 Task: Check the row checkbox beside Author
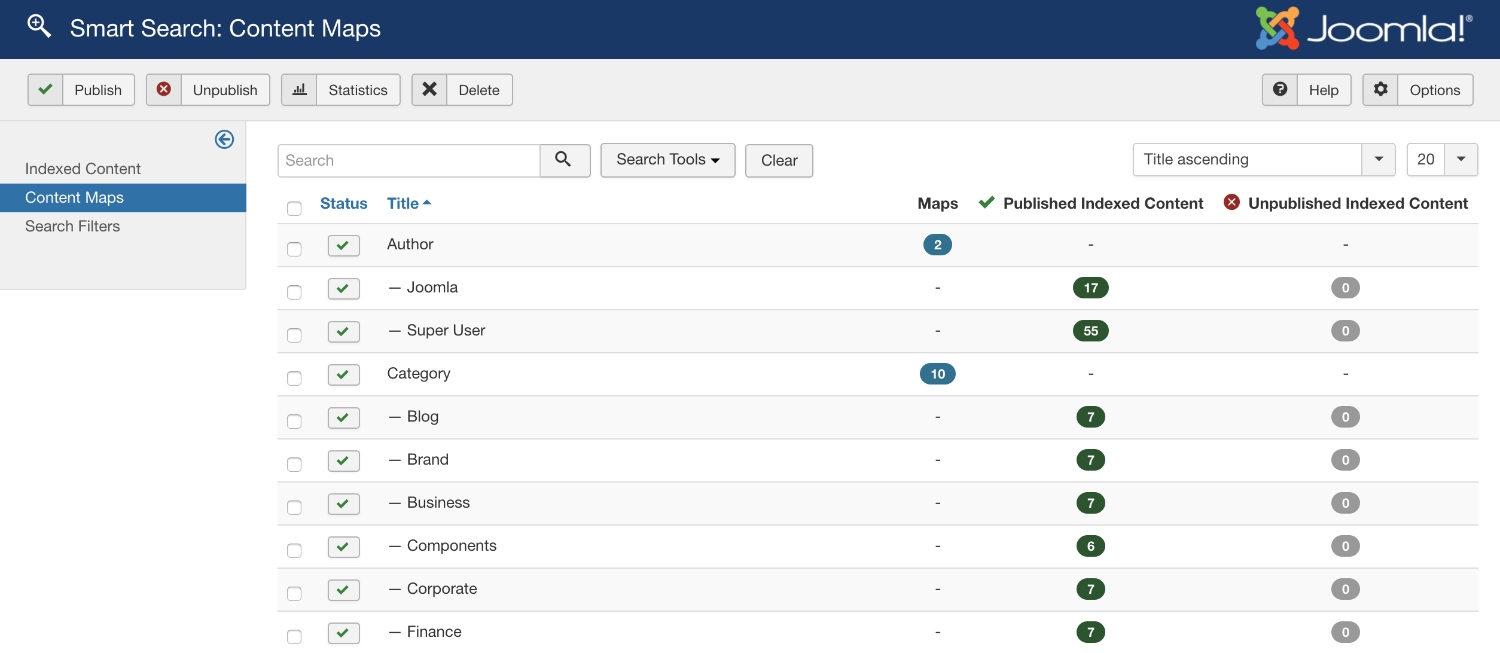(294, 247)
